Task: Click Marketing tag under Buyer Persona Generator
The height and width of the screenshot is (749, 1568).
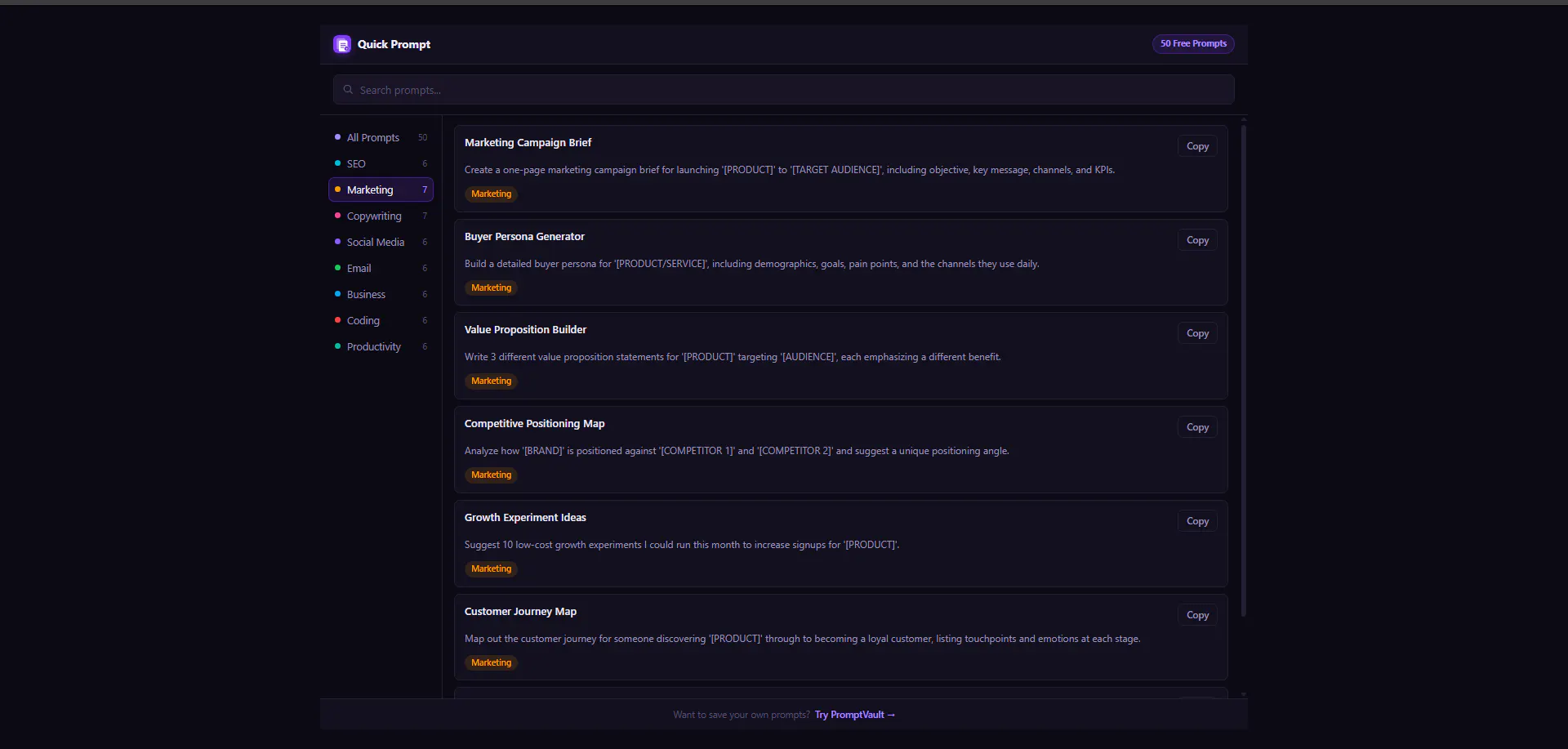Action: coord(491,288)
